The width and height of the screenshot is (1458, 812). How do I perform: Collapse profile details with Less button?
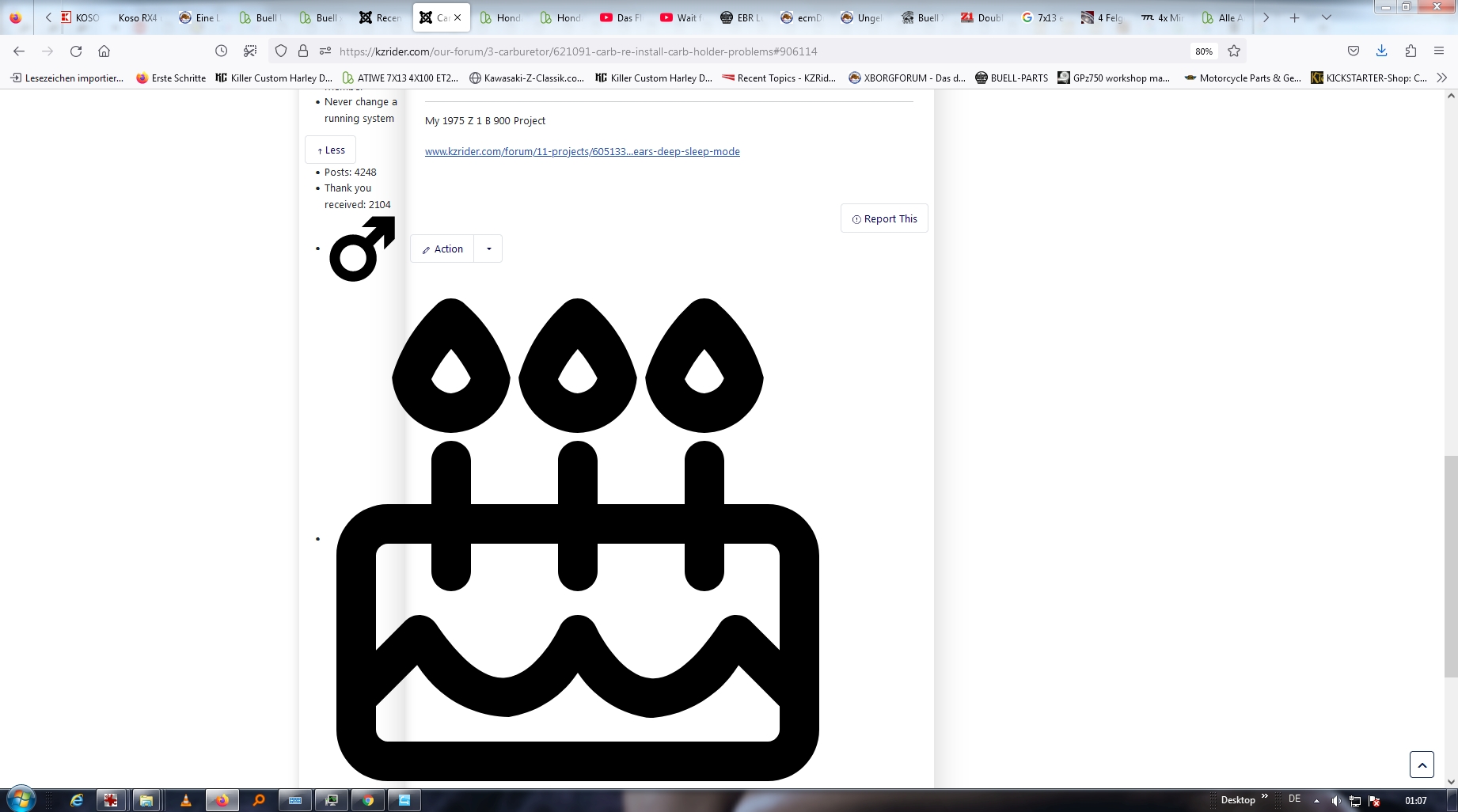click(331, 150)
